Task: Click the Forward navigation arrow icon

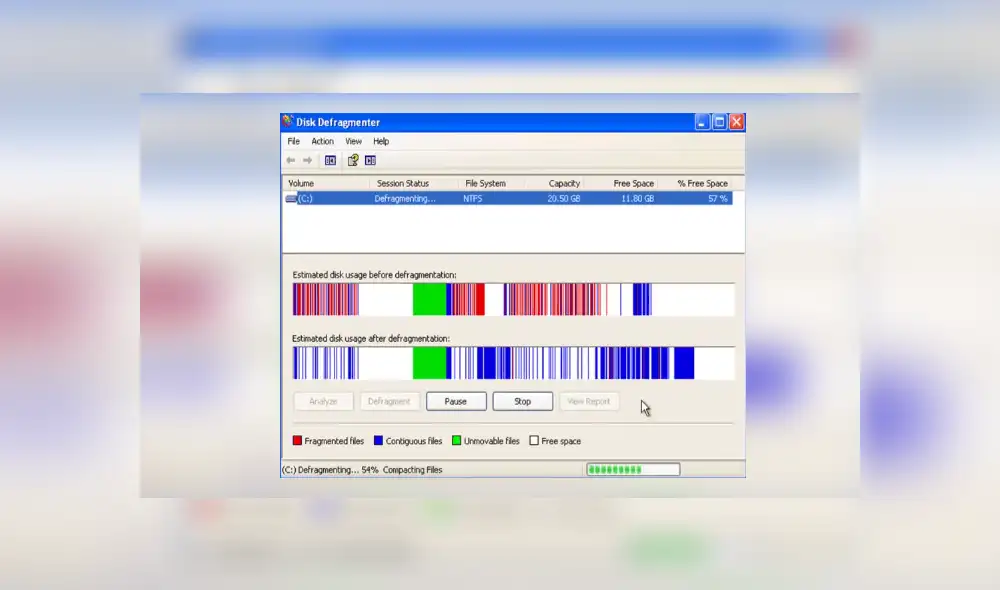Action: (307, 160)
